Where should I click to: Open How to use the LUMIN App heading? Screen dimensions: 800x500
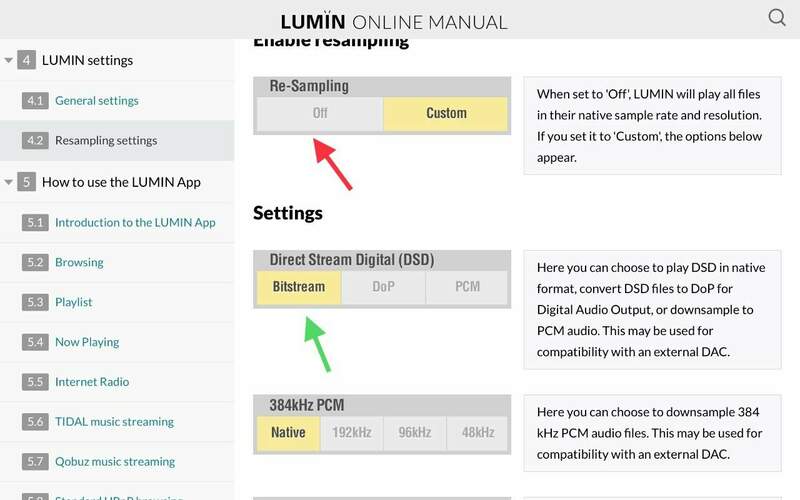coord(121,182)
